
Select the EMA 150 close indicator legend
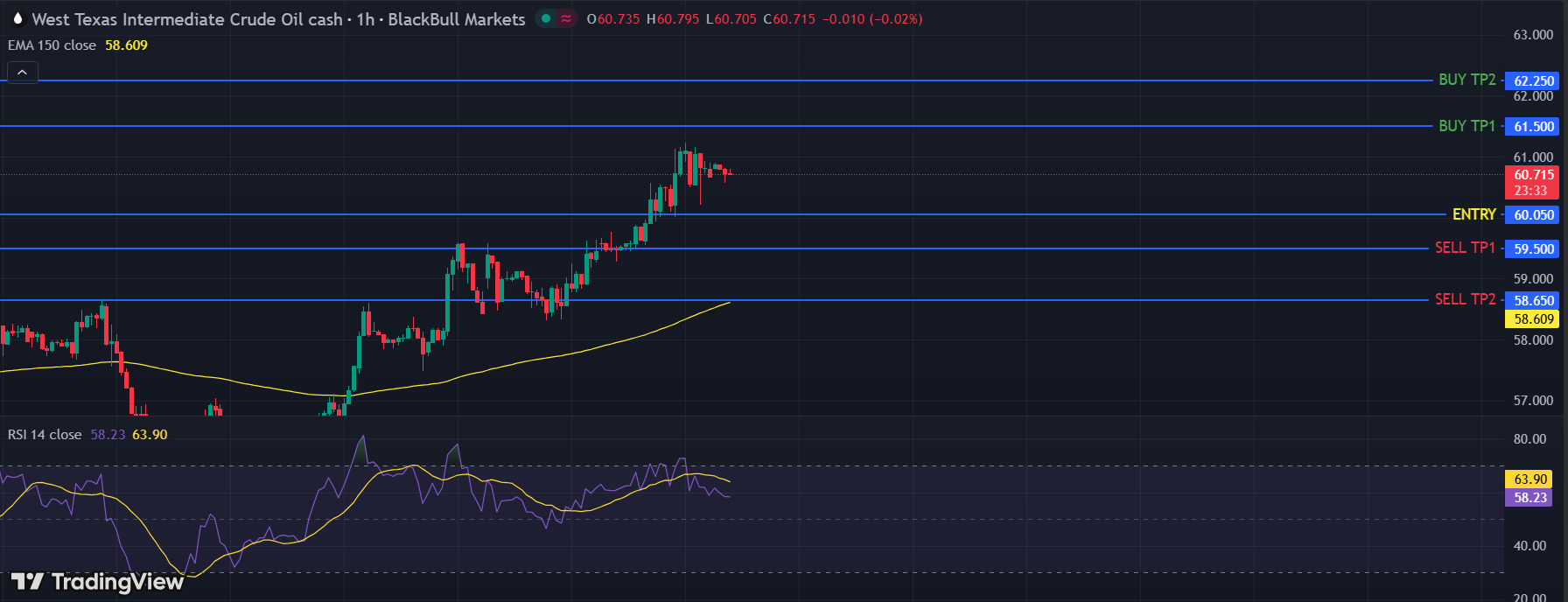pyautogui.click(x=52, y=45)
